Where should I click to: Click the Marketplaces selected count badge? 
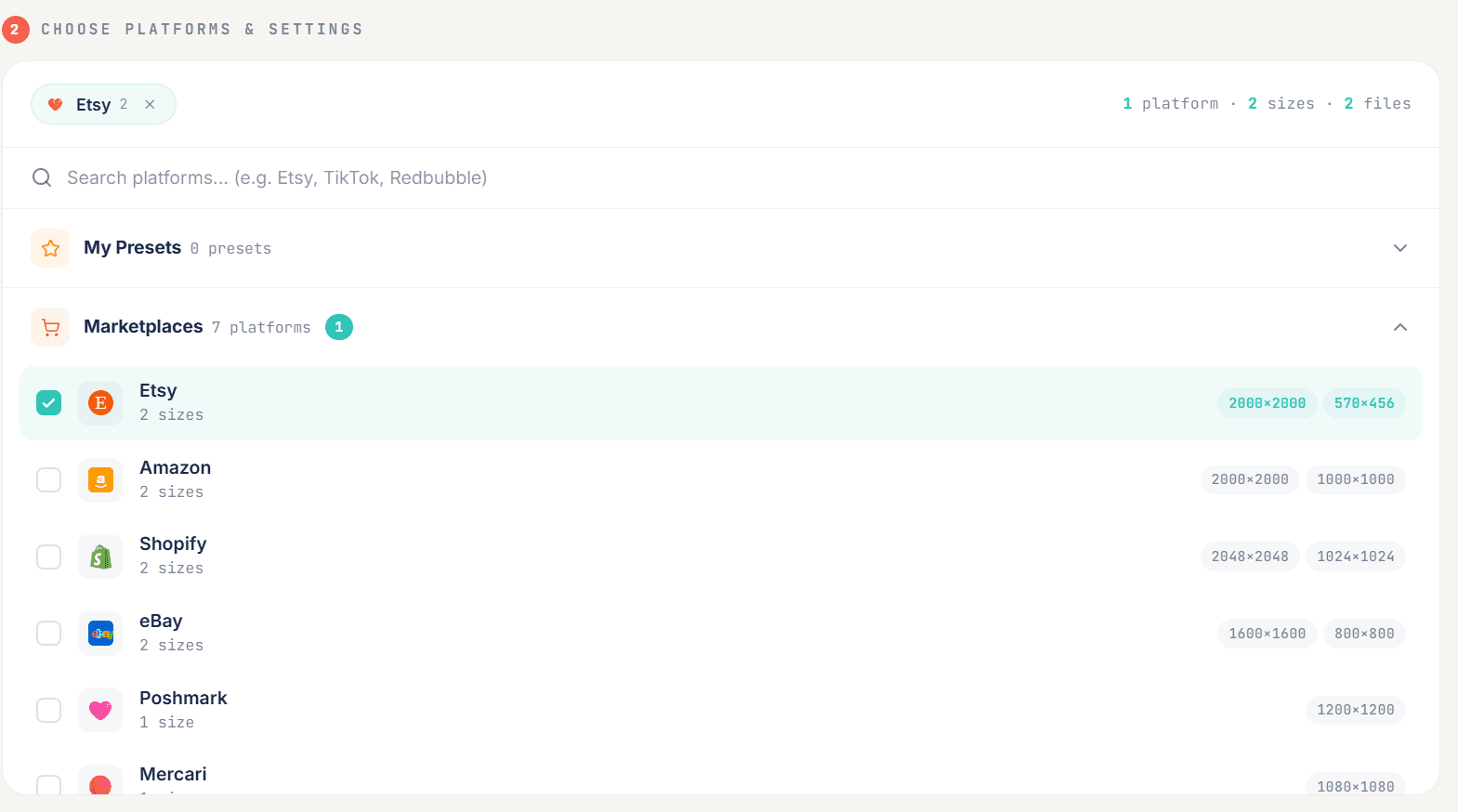(x=339, y=327)
